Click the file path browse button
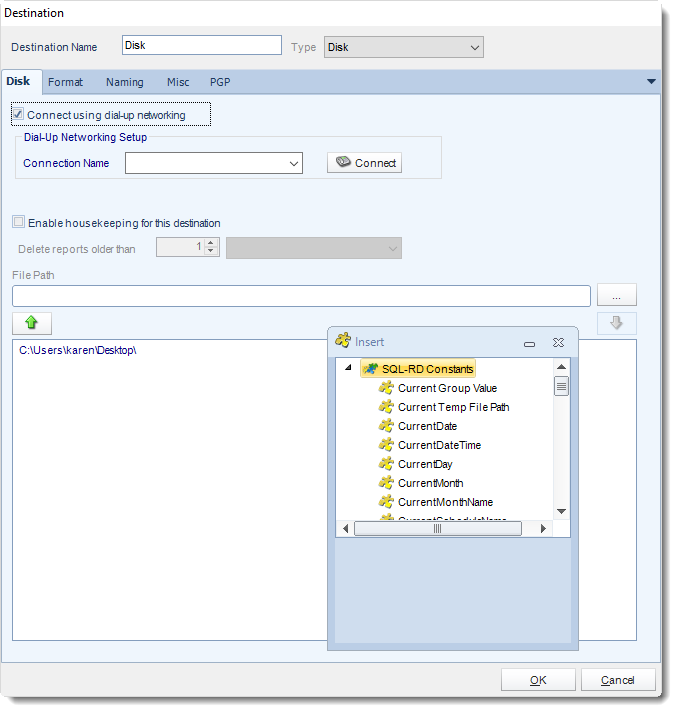Viewport: 677px width, 712px height. click(617, 295)
